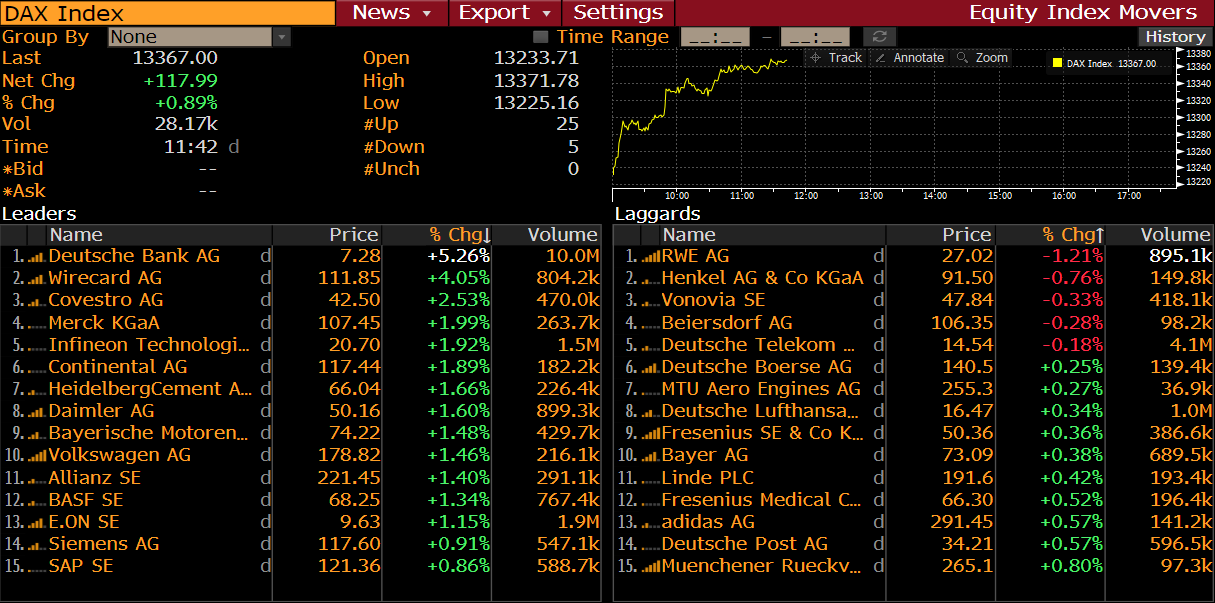Open the Group By dropdown

tap(281, 37)
